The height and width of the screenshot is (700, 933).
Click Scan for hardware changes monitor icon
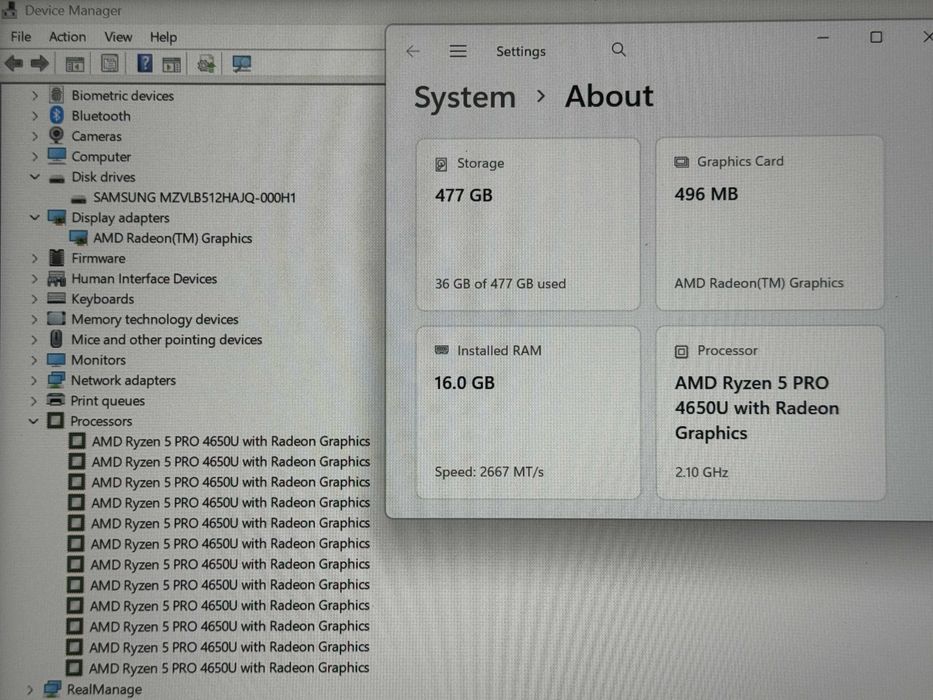[x=242, y=64]
